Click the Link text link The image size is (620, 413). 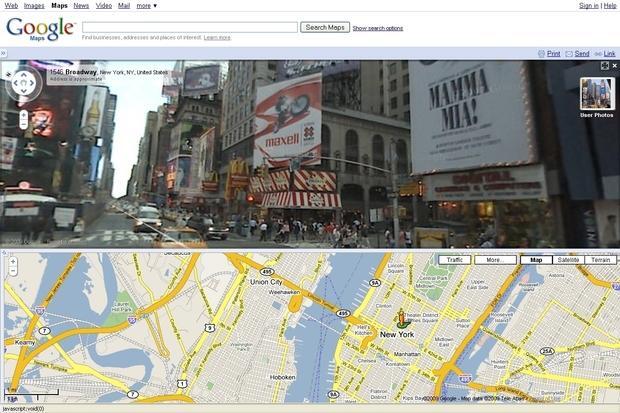click(x=609, y=54)
